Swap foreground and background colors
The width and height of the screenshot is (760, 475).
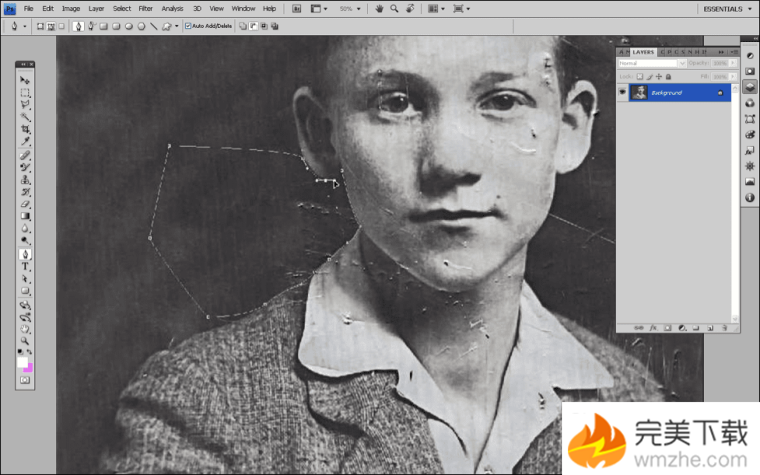[30, 352]
